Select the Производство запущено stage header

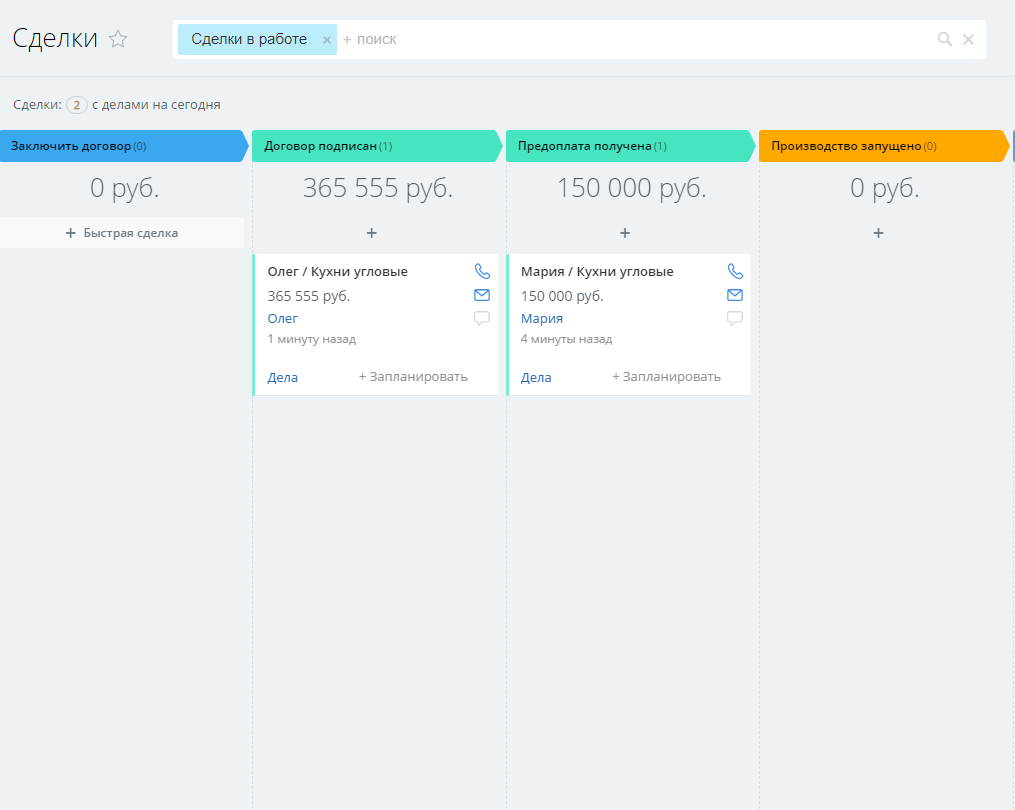[x=882, y=146]
